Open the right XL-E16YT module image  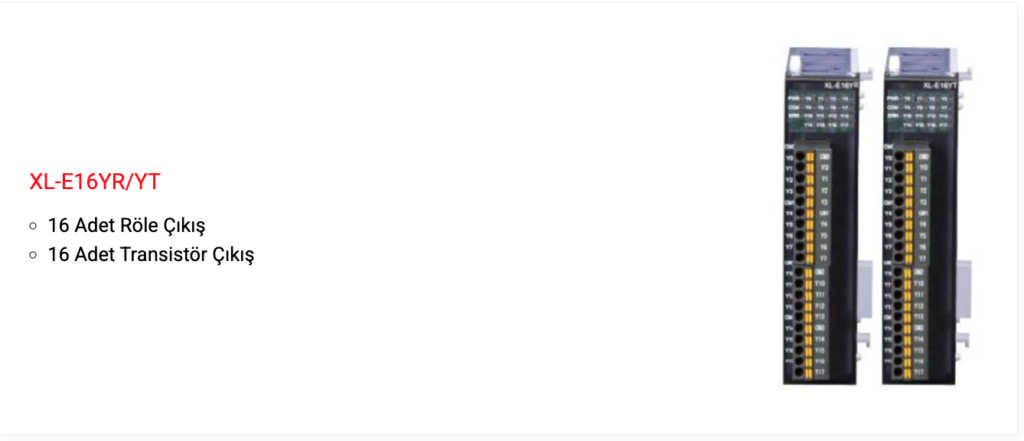tap(923, 216)
